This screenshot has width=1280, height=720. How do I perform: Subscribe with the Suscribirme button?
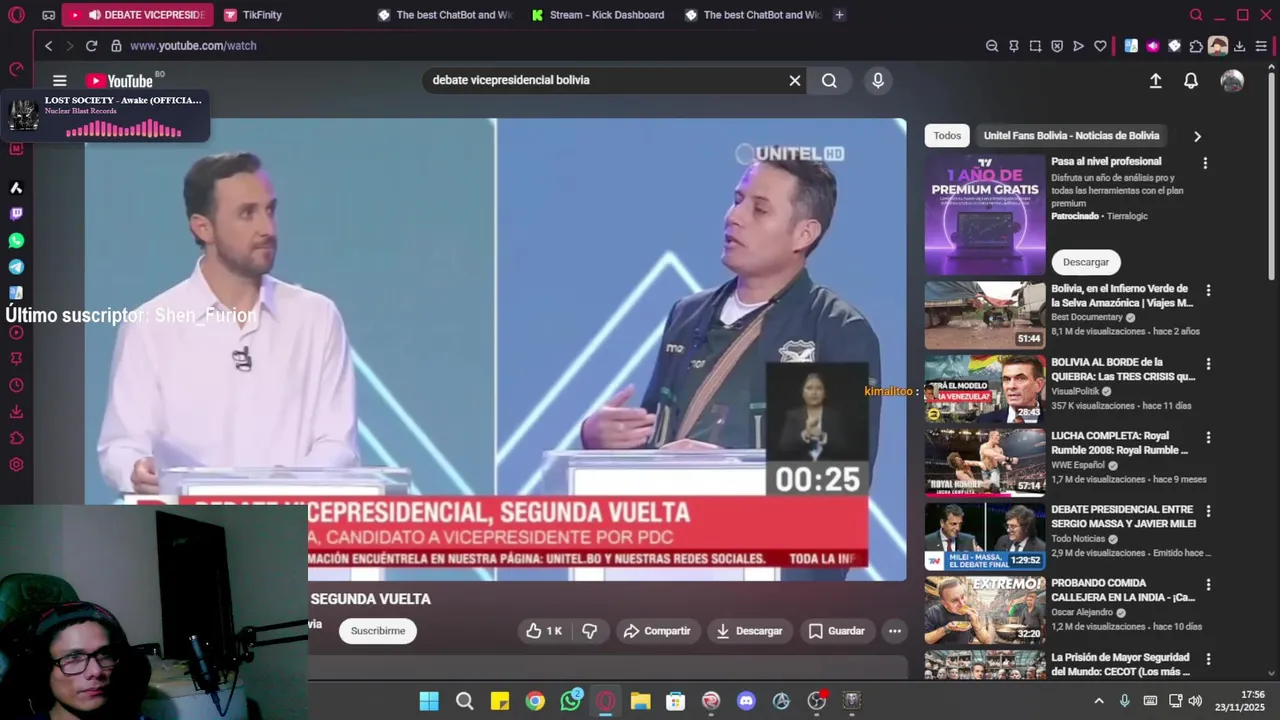point(378,631)
